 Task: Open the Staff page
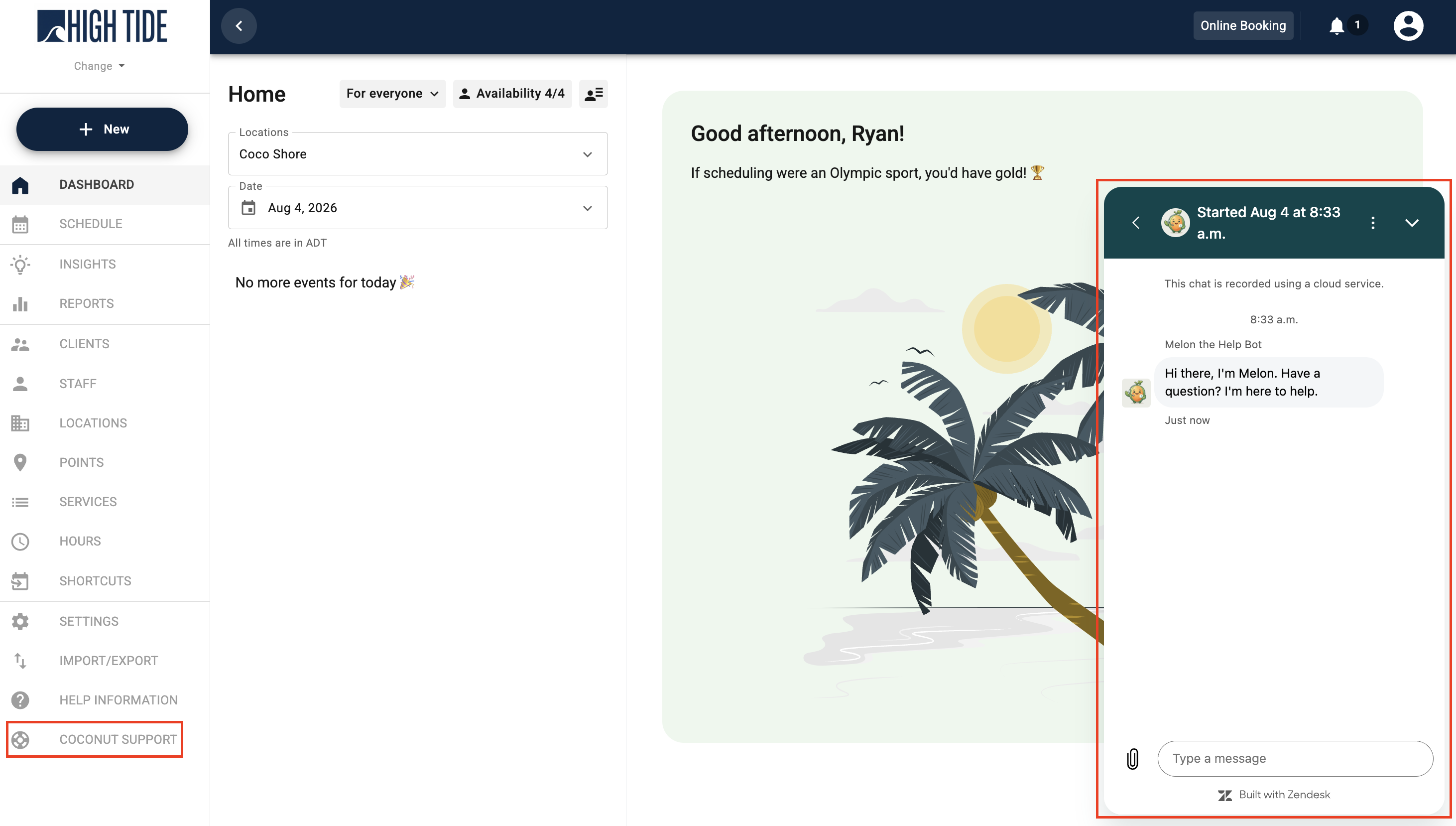pos(105,384)
